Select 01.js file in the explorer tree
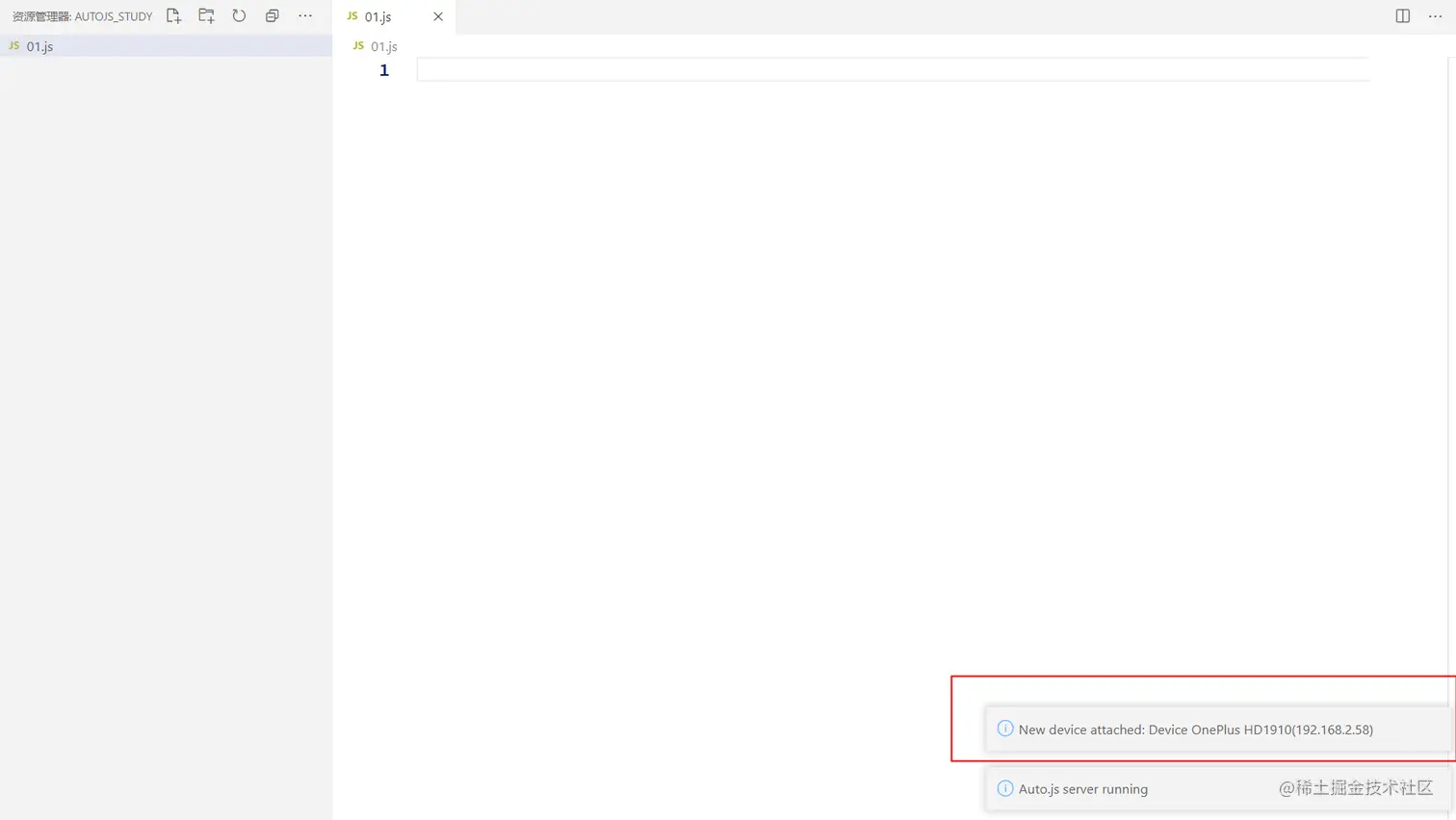The width and height of the screenshot is (1456, 820). click(x=166, y=46)
